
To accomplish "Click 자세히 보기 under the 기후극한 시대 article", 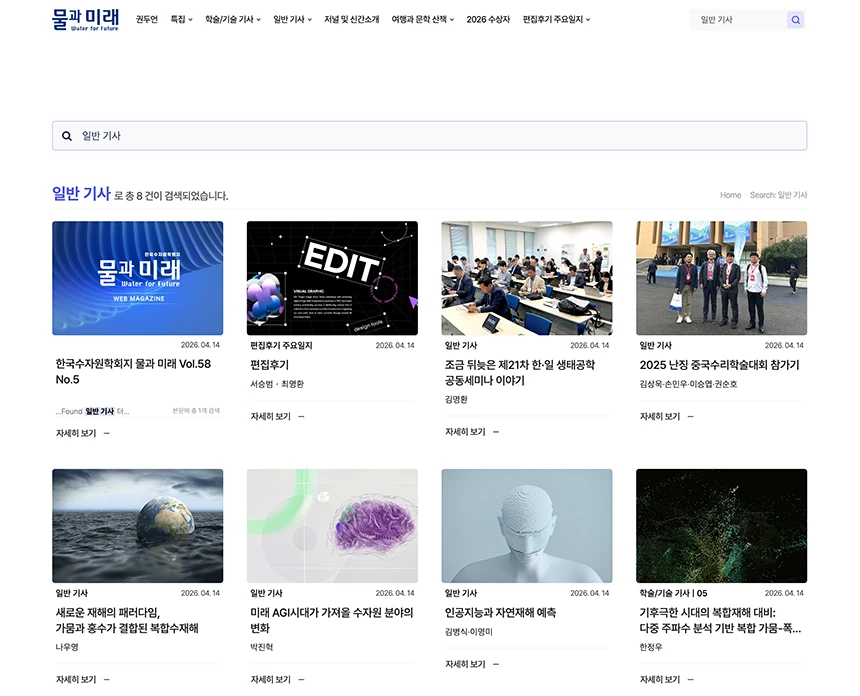I will click(659, 679).
